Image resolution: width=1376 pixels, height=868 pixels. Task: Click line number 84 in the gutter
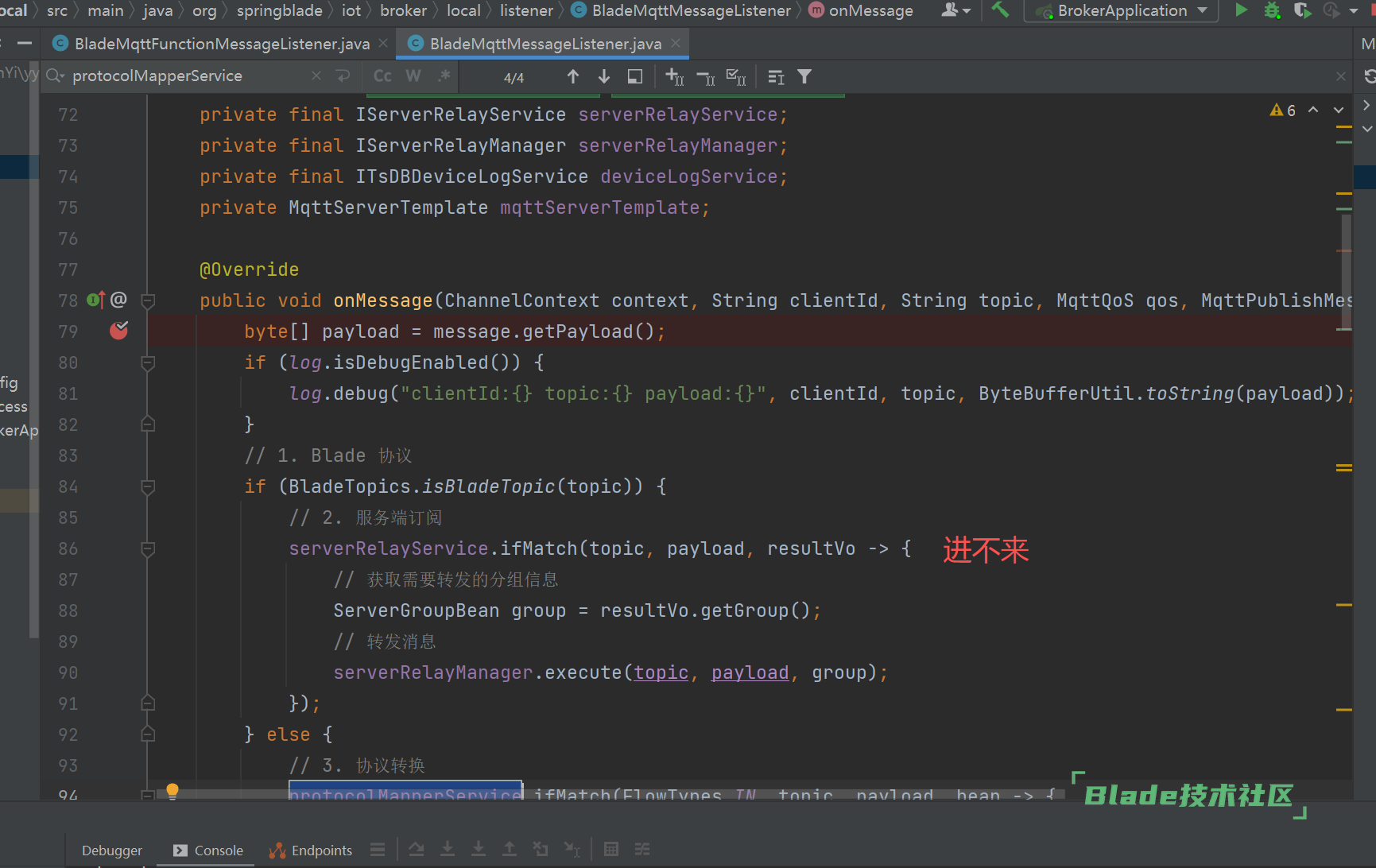(68, 486)
